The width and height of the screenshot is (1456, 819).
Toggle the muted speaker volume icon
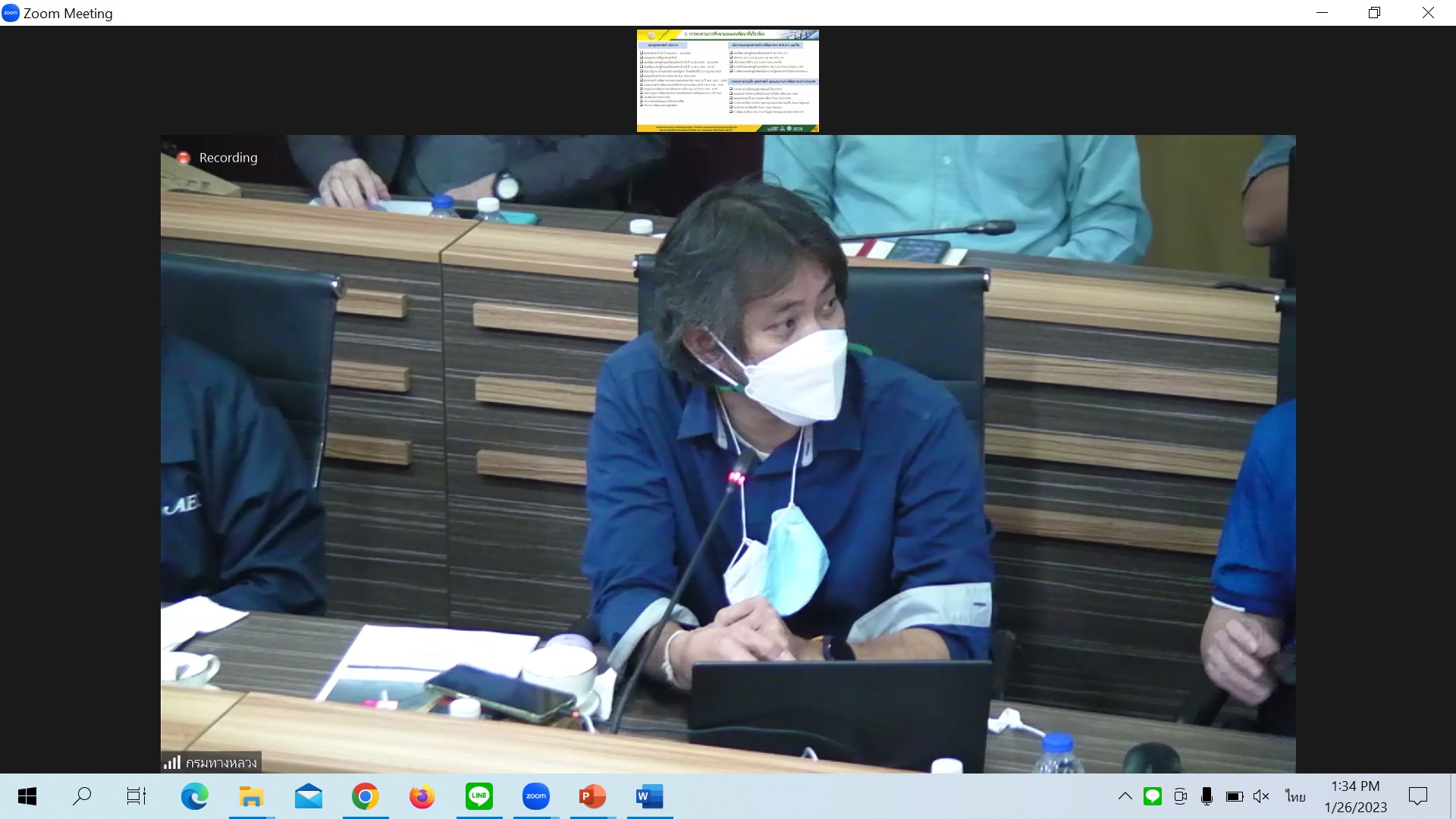pos(1261,796)
